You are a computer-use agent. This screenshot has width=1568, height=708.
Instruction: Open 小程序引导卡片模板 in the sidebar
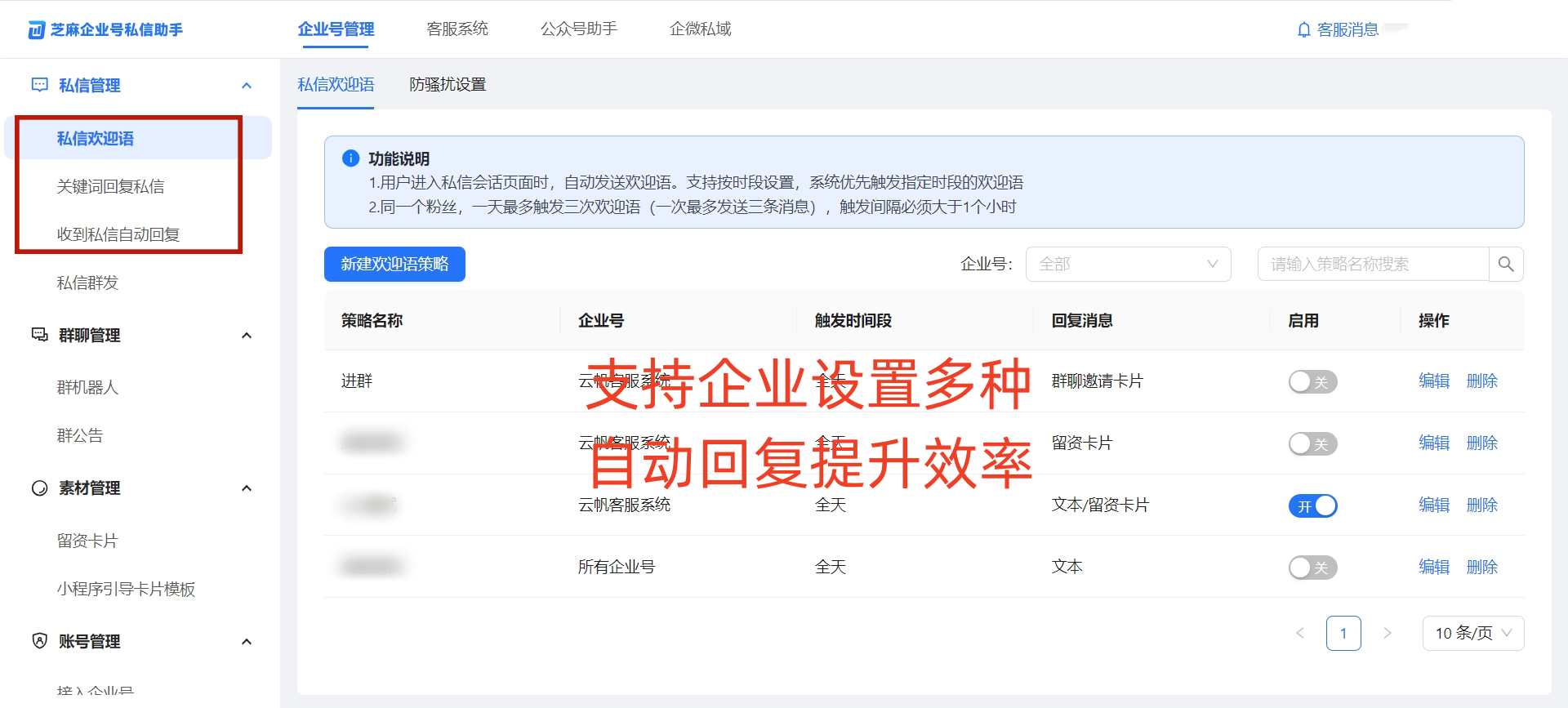(126, 589)
